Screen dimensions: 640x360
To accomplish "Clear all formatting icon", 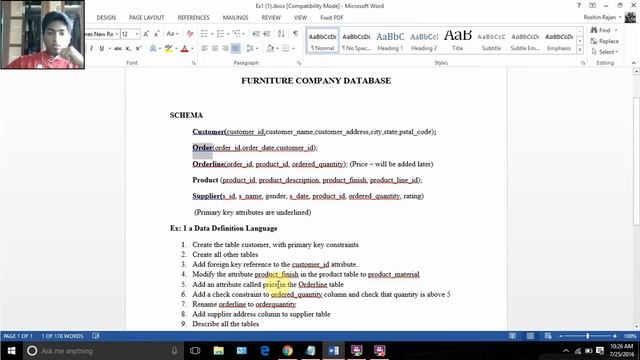I will [190, 34].
